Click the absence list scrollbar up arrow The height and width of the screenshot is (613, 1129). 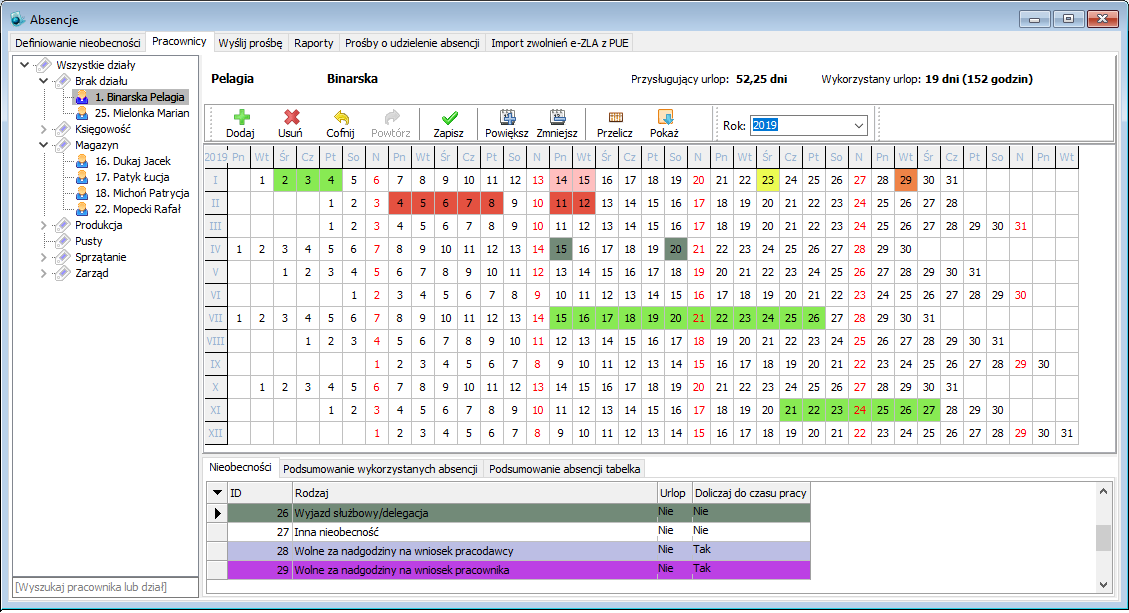[1103, 491]
